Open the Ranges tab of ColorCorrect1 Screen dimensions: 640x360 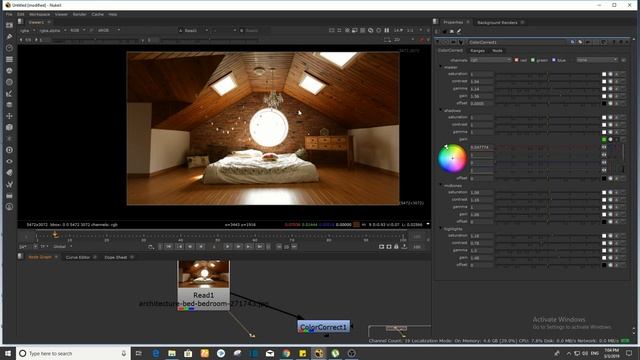coord(477,51)
